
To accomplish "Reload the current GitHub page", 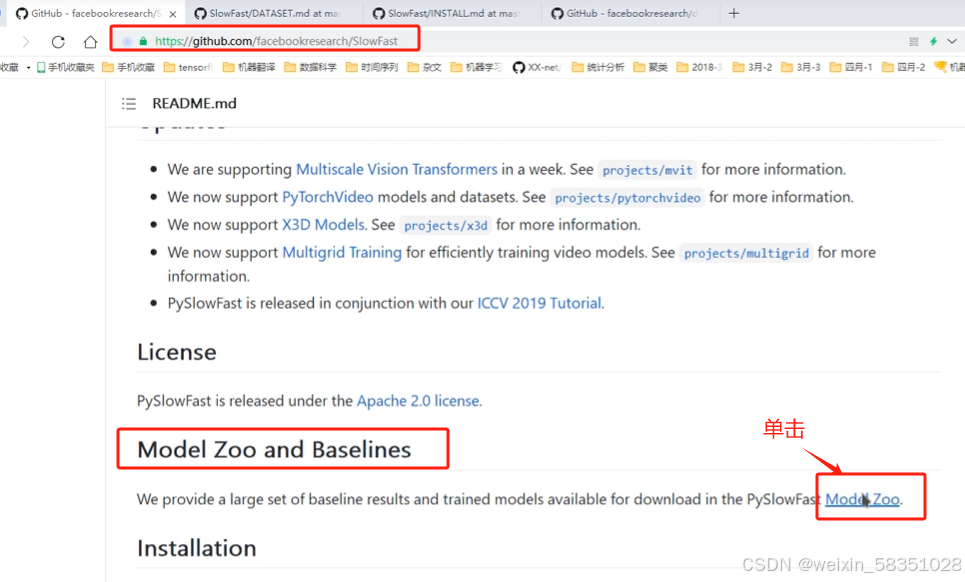I will coord(58,42).
